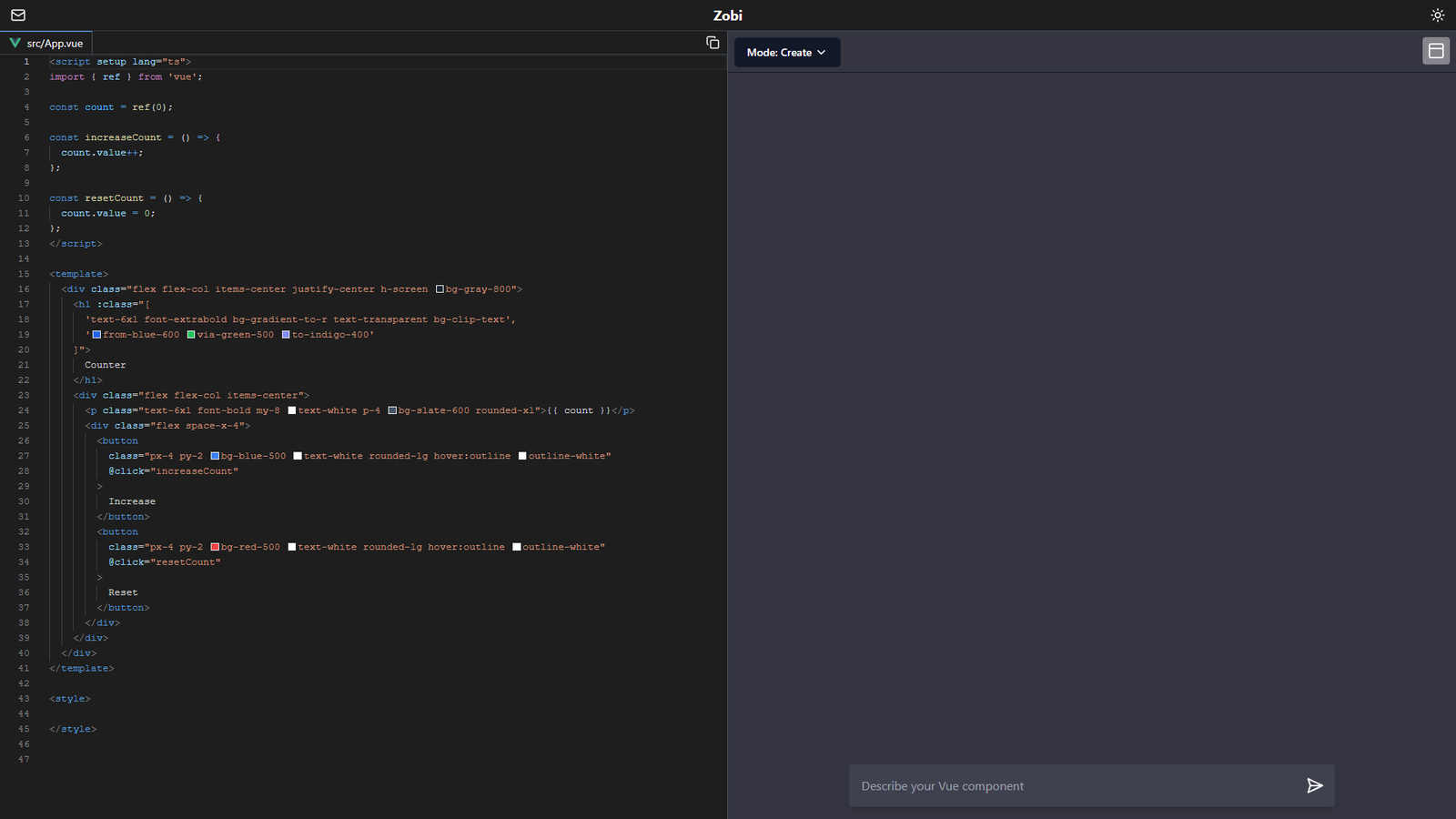Click the opening '<style>' tag on line 43
Viewport: 1456px width, 819px height.
coord(70,699)
